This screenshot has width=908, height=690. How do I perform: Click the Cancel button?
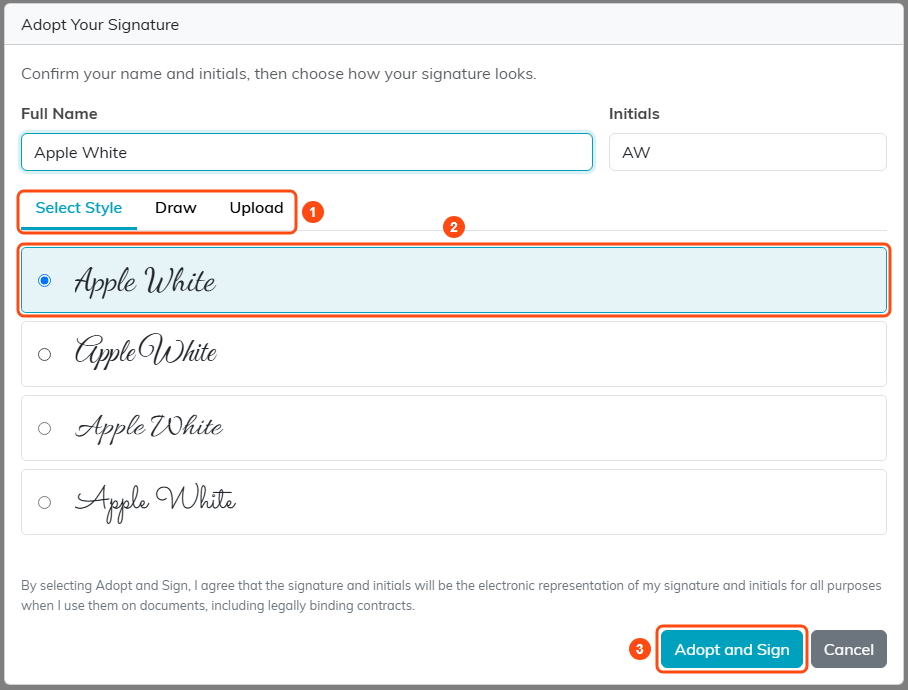pos(848,649)
